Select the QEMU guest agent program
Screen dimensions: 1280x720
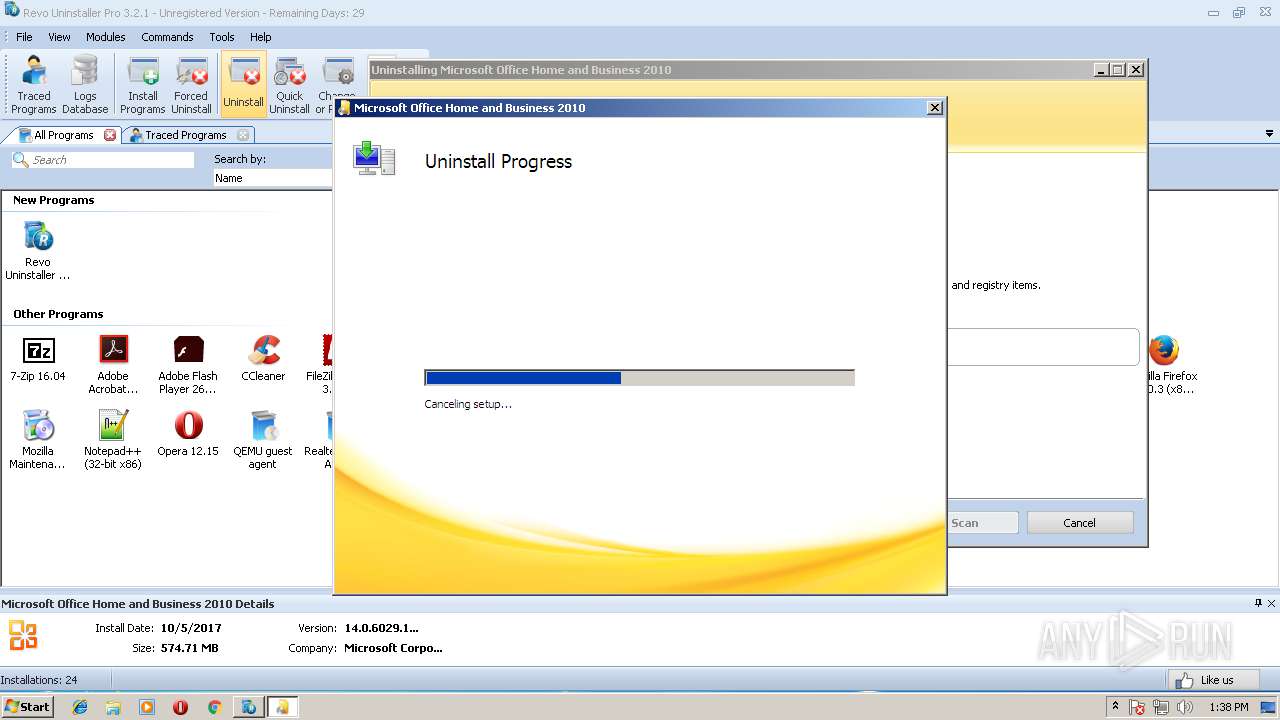[x=263, y=440]
